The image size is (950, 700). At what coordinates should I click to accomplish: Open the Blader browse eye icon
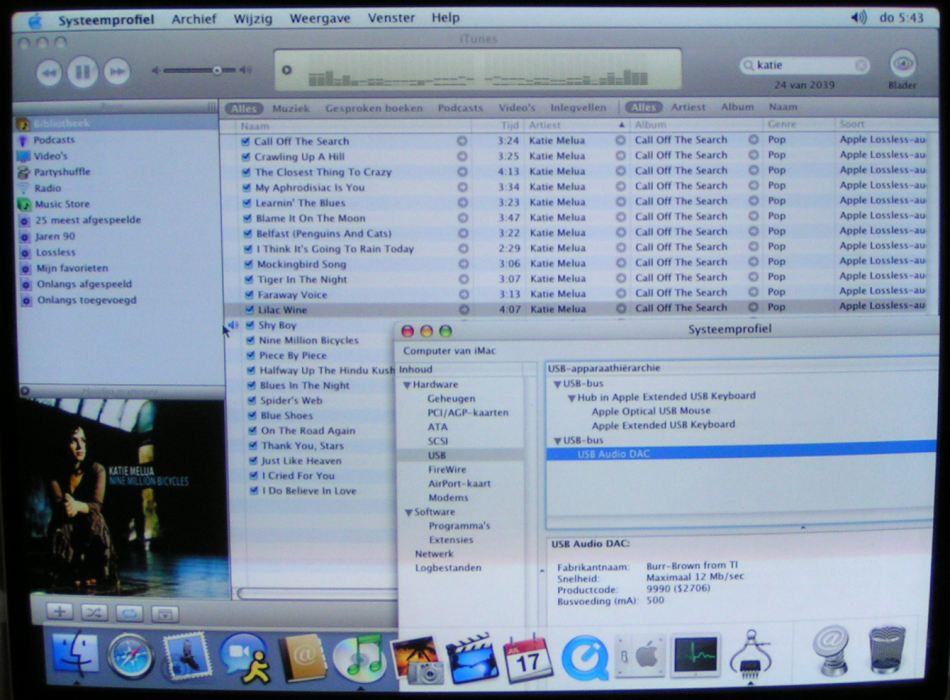[x=902, y=64]
